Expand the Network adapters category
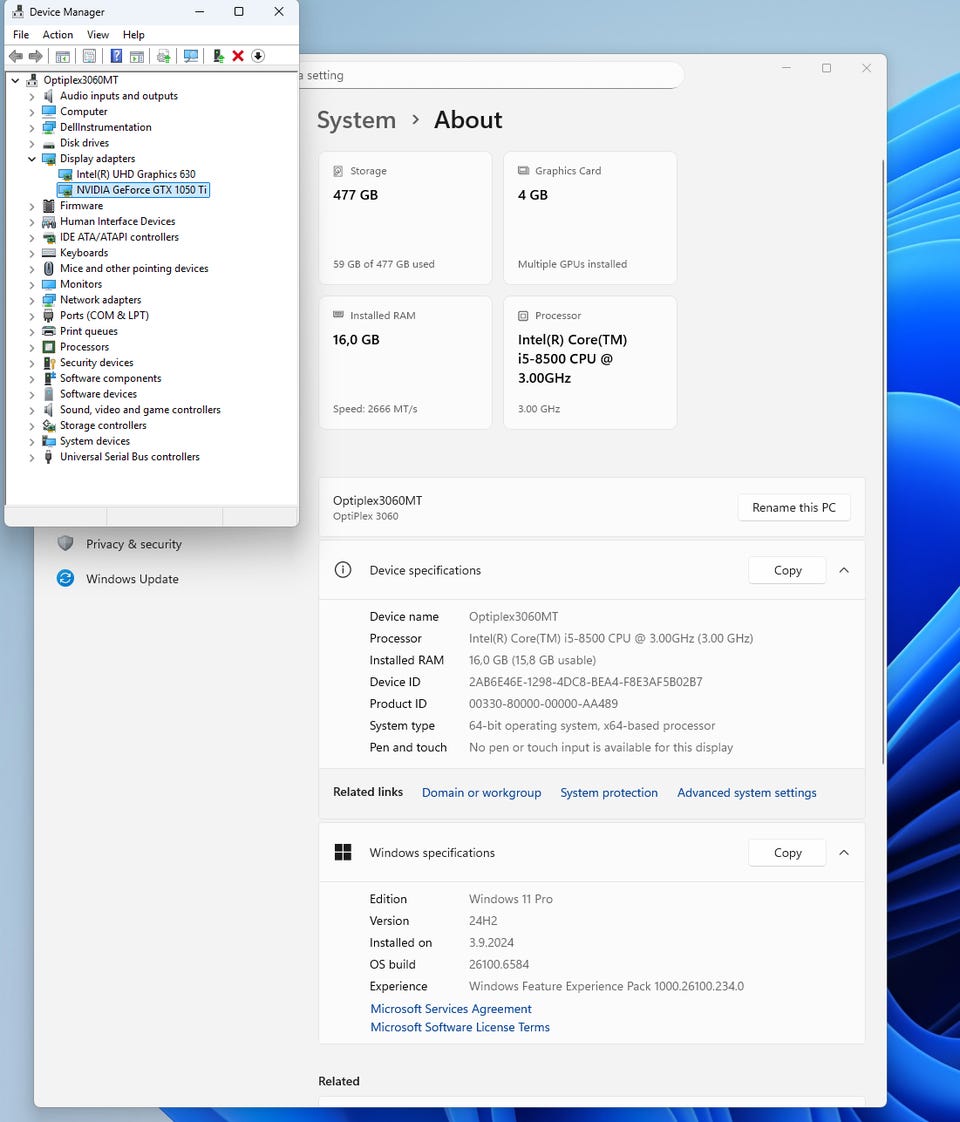Screen dimensions: 960x1122 [32, 300]
